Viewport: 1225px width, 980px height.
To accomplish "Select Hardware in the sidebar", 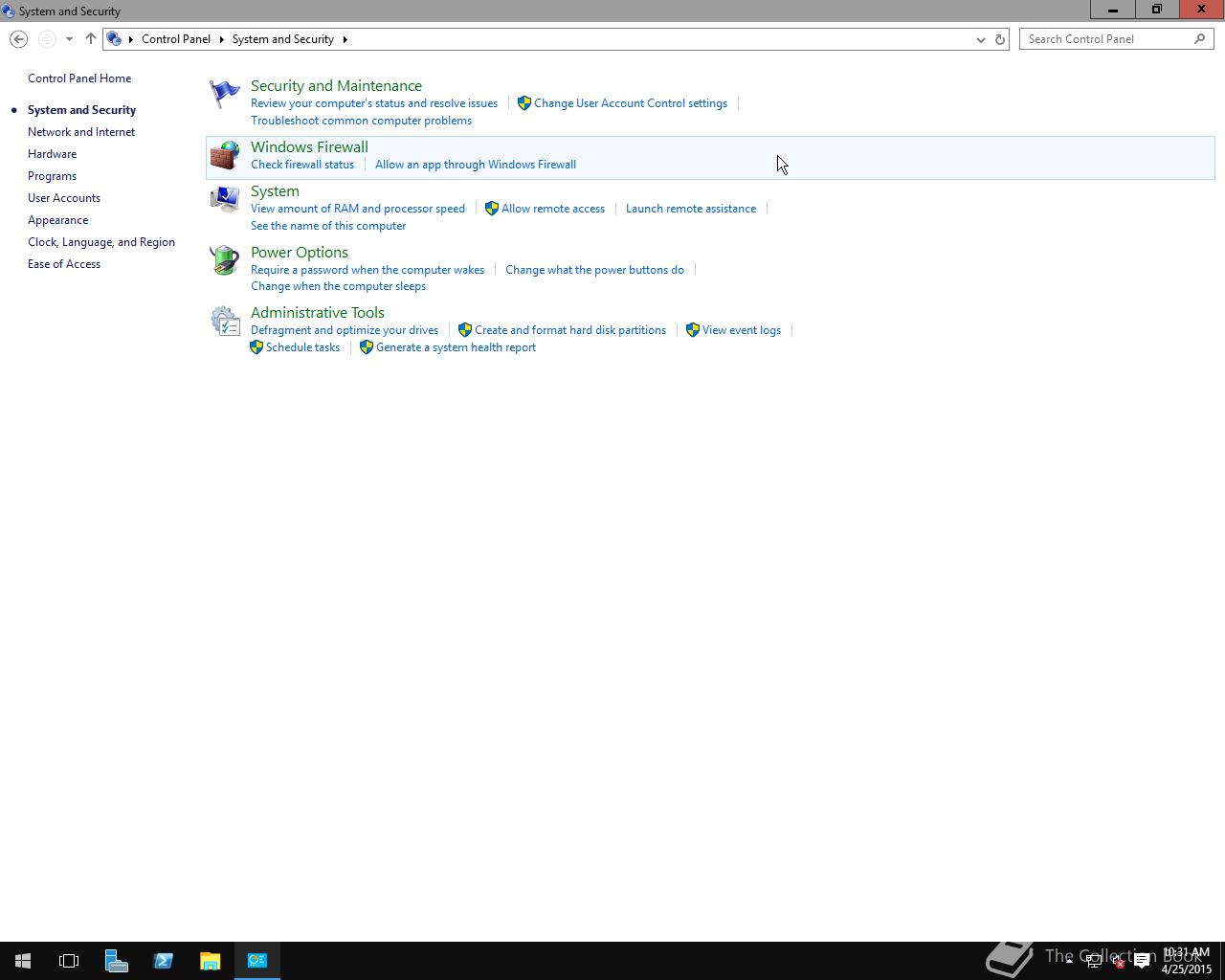I will 52,154.
